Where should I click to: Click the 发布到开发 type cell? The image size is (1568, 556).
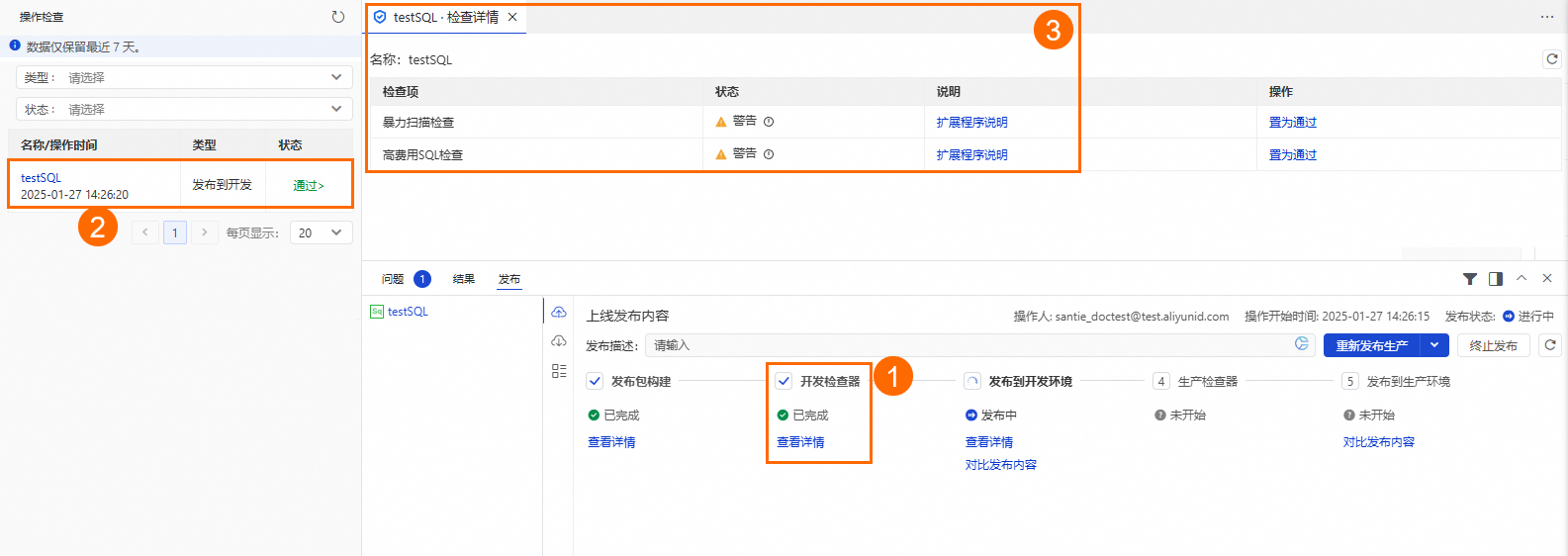pos(222,185)
